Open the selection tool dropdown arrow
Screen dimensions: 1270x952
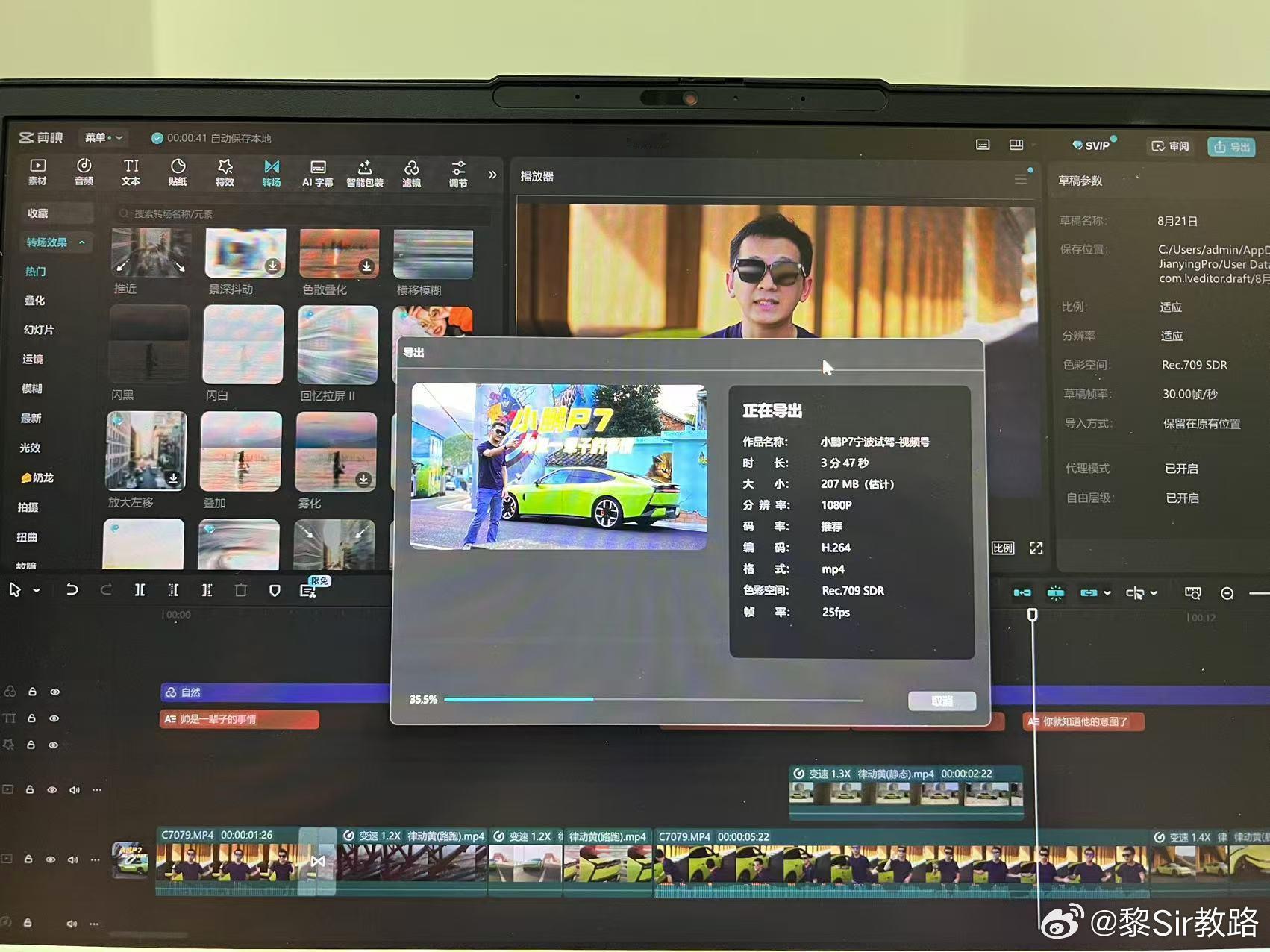click(x=37, y=591)
